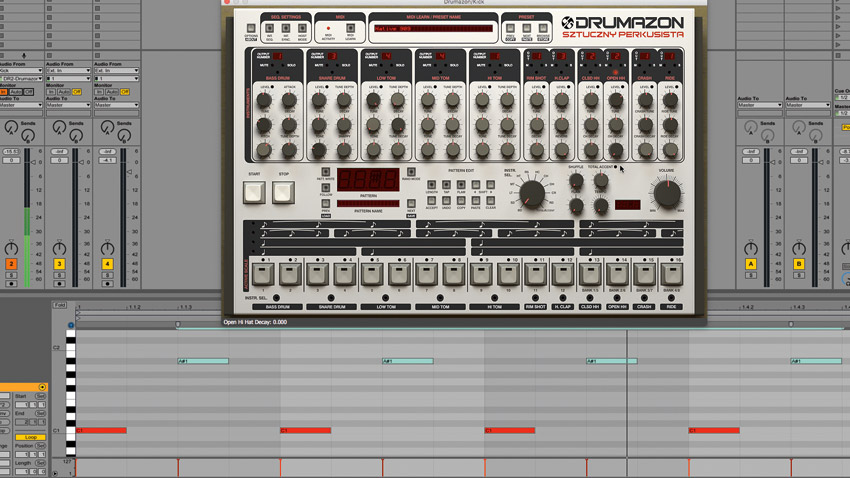850x478 pixels.
Task: Click the Undo pattern edit button
Action: [446, 201]
